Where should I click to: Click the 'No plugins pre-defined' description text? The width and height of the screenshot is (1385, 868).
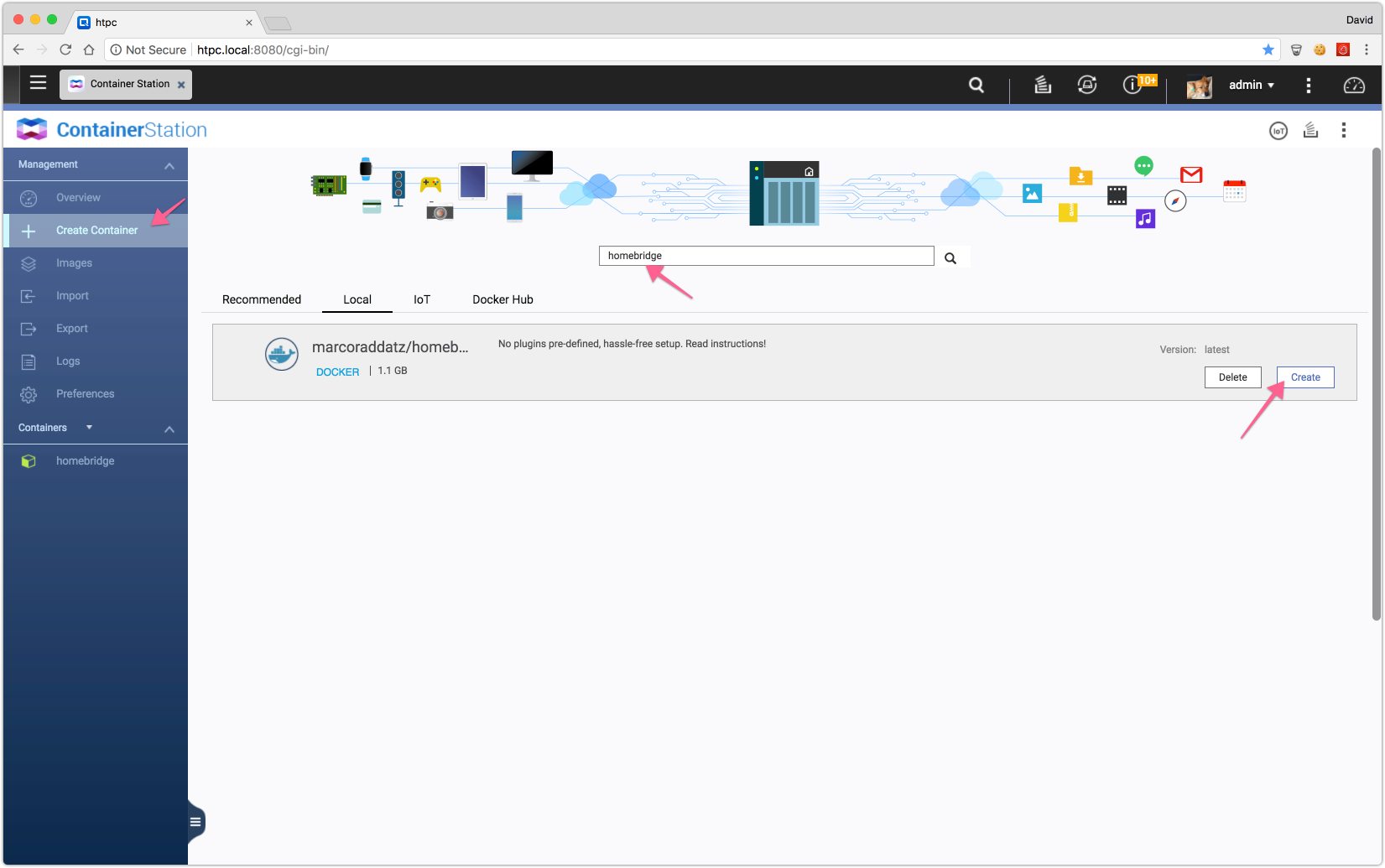[x=632, y=344]
